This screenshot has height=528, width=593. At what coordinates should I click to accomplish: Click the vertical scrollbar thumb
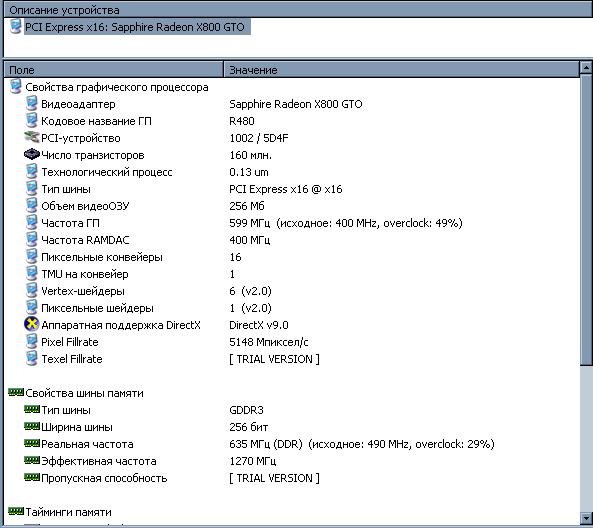click(x=586, y=220)
